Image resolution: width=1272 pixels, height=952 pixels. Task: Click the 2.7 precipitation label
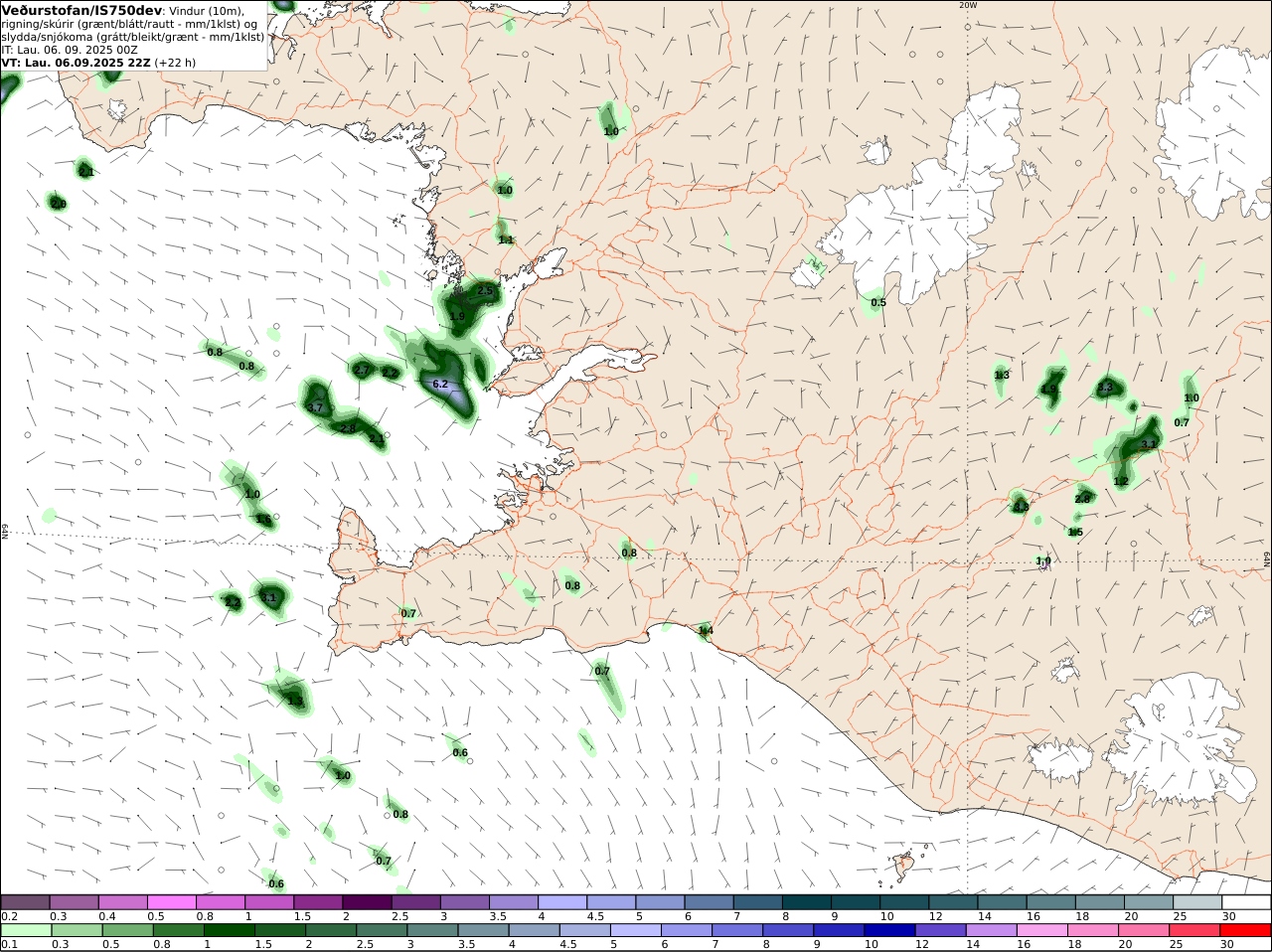(x=362, y=370)
